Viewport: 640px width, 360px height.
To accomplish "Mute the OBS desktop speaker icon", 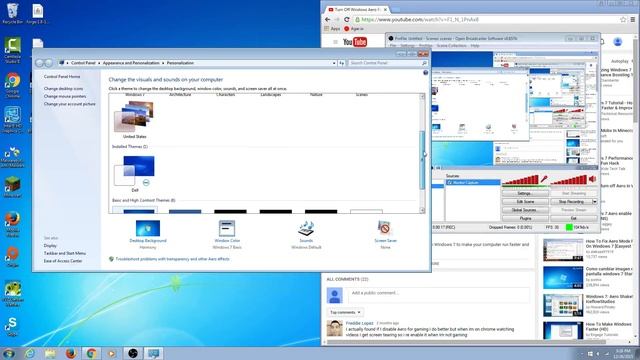I will [x=593, y=179].
